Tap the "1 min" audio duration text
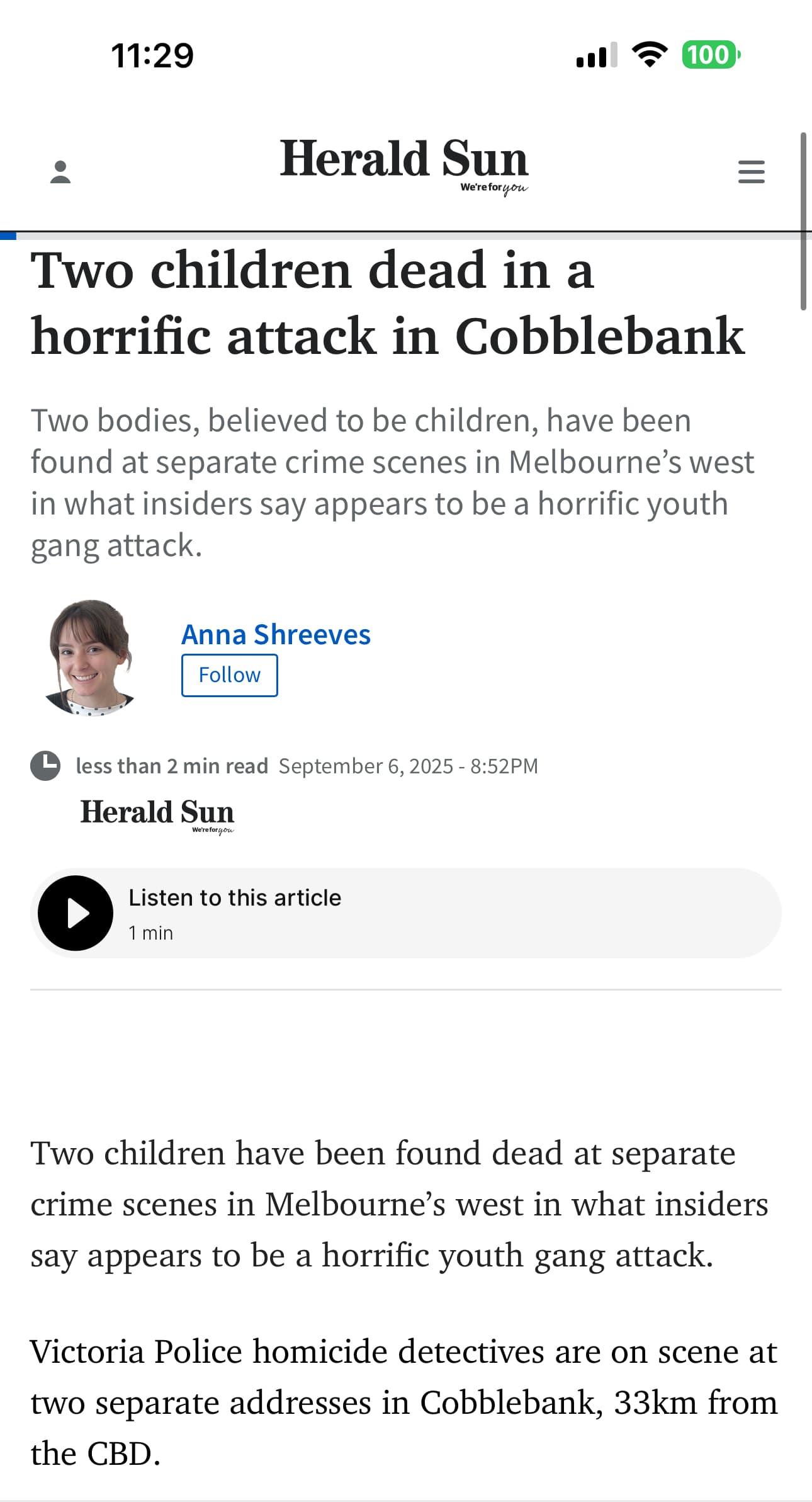The image size is (812, 1502). 150,933
